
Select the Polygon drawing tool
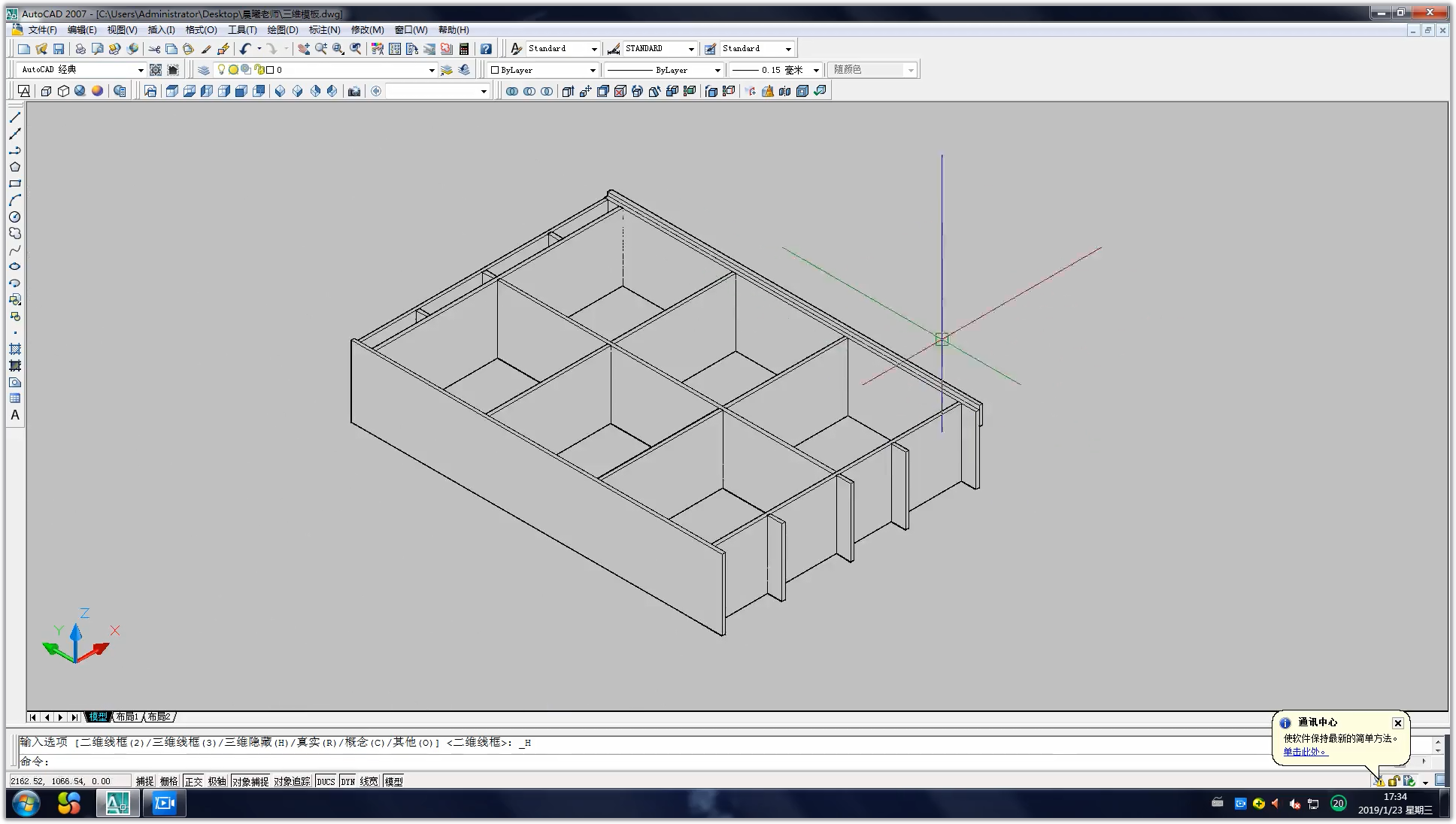[x=15, y=167]
